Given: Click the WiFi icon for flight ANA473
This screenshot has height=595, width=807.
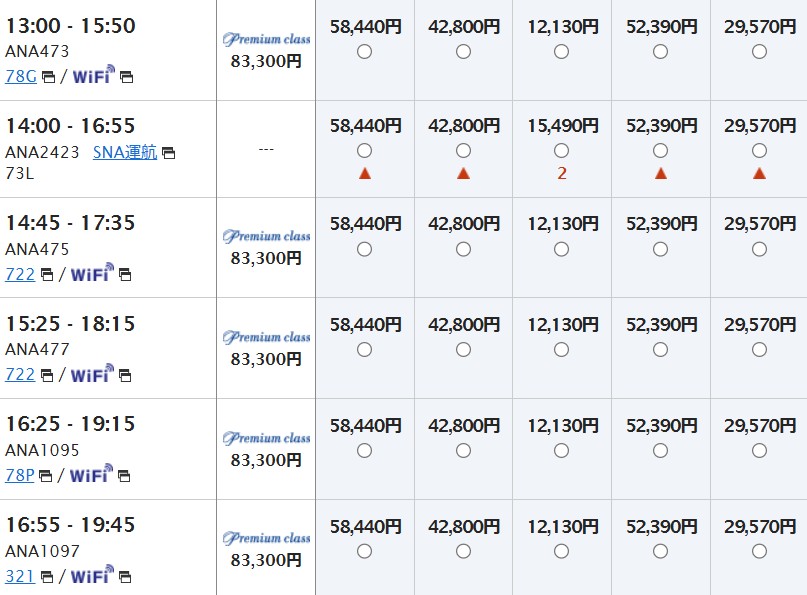Looking at the screenshot, I should pyautogui.click(x=93, y=75).
